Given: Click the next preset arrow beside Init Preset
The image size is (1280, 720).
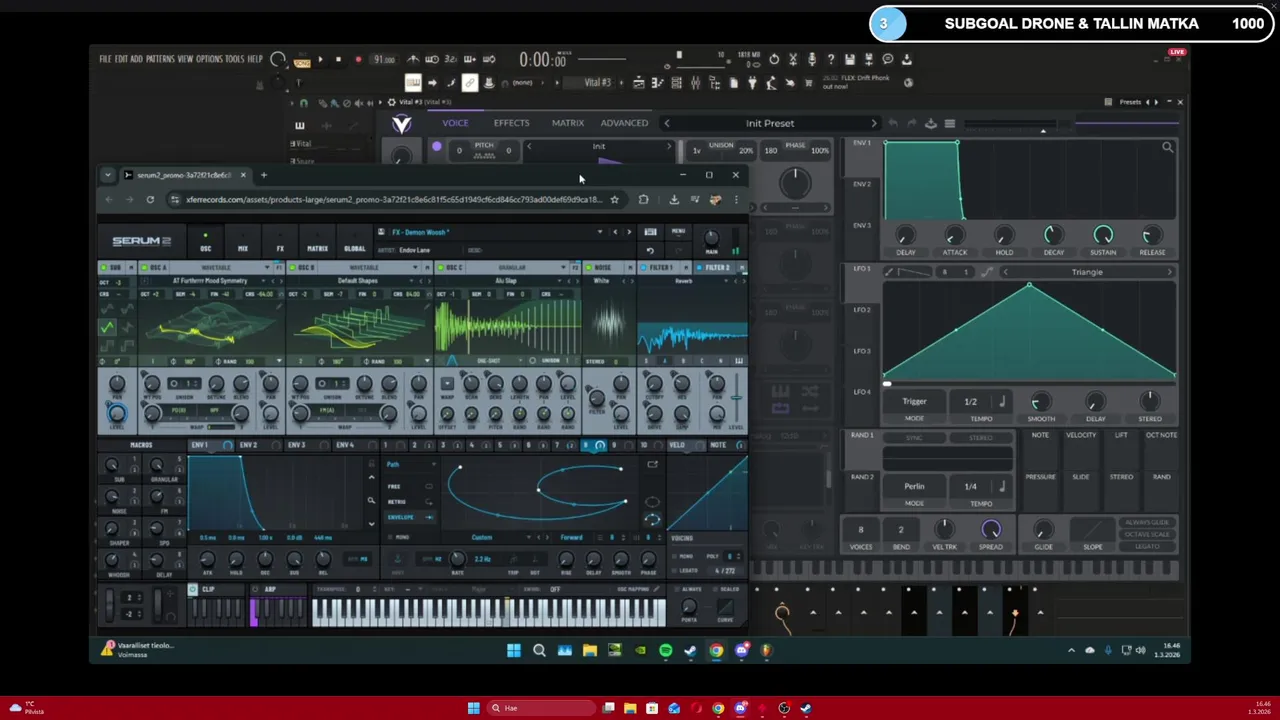Looking at the screenshot, I should click(873, 123).
